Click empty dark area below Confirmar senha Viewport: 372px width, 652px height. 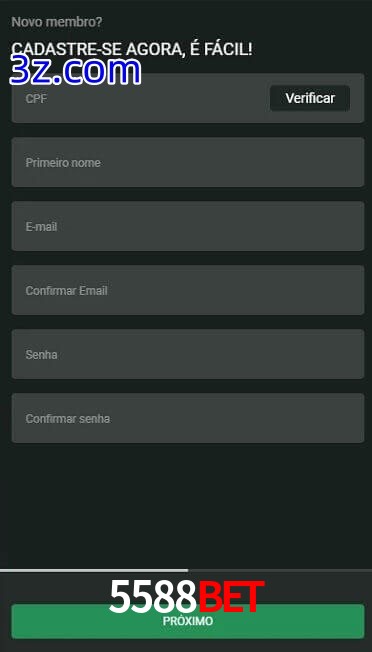188,505
